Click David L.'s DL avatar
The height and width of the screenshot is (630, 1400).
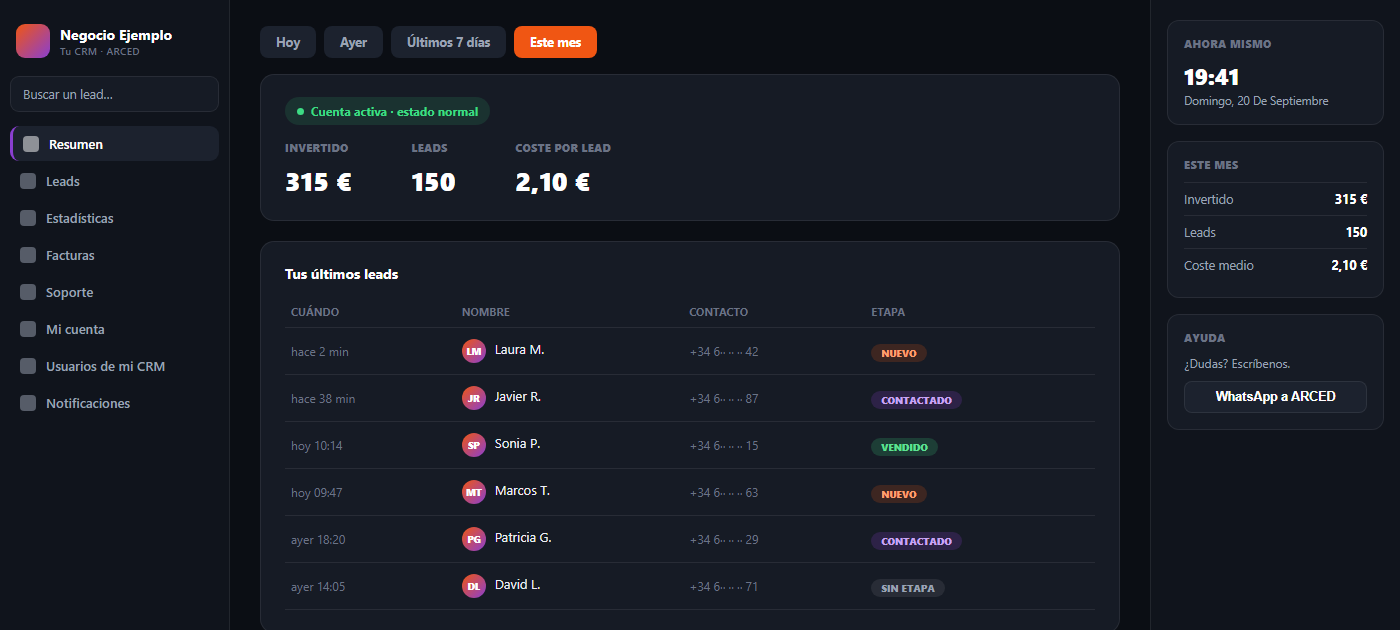pos(474,586)
